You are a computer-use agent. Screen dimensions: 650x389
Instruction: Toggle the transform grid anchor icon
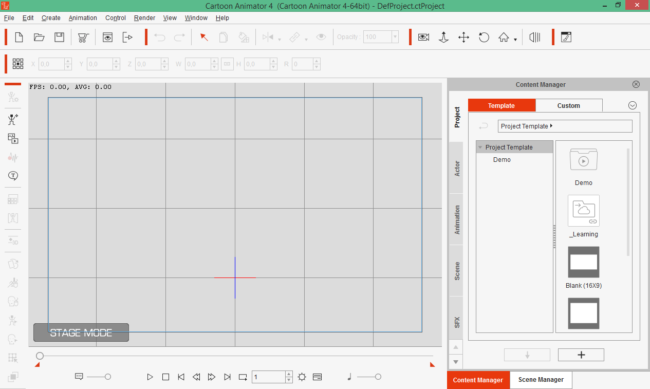point(18,63)
